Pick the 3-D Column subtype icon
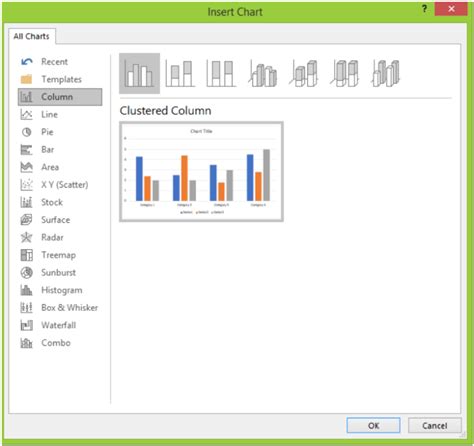The image size is (474, 446). coord(386,73)
